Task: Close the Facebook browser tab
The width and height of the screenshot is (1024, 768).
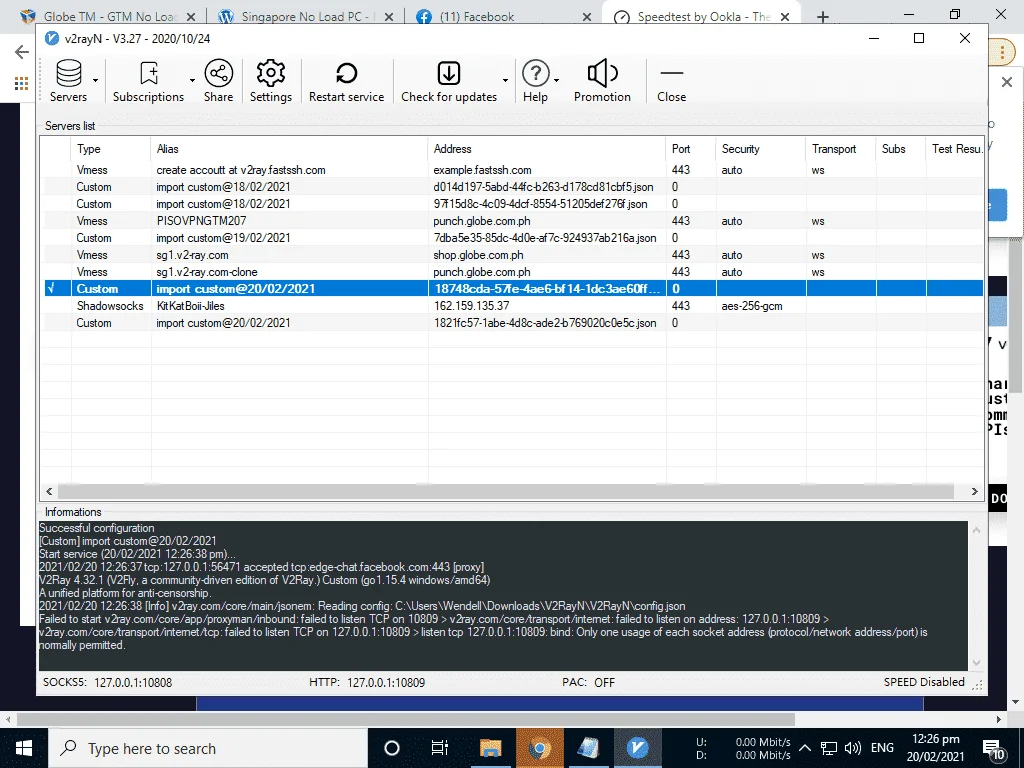Action: point(586,17)
